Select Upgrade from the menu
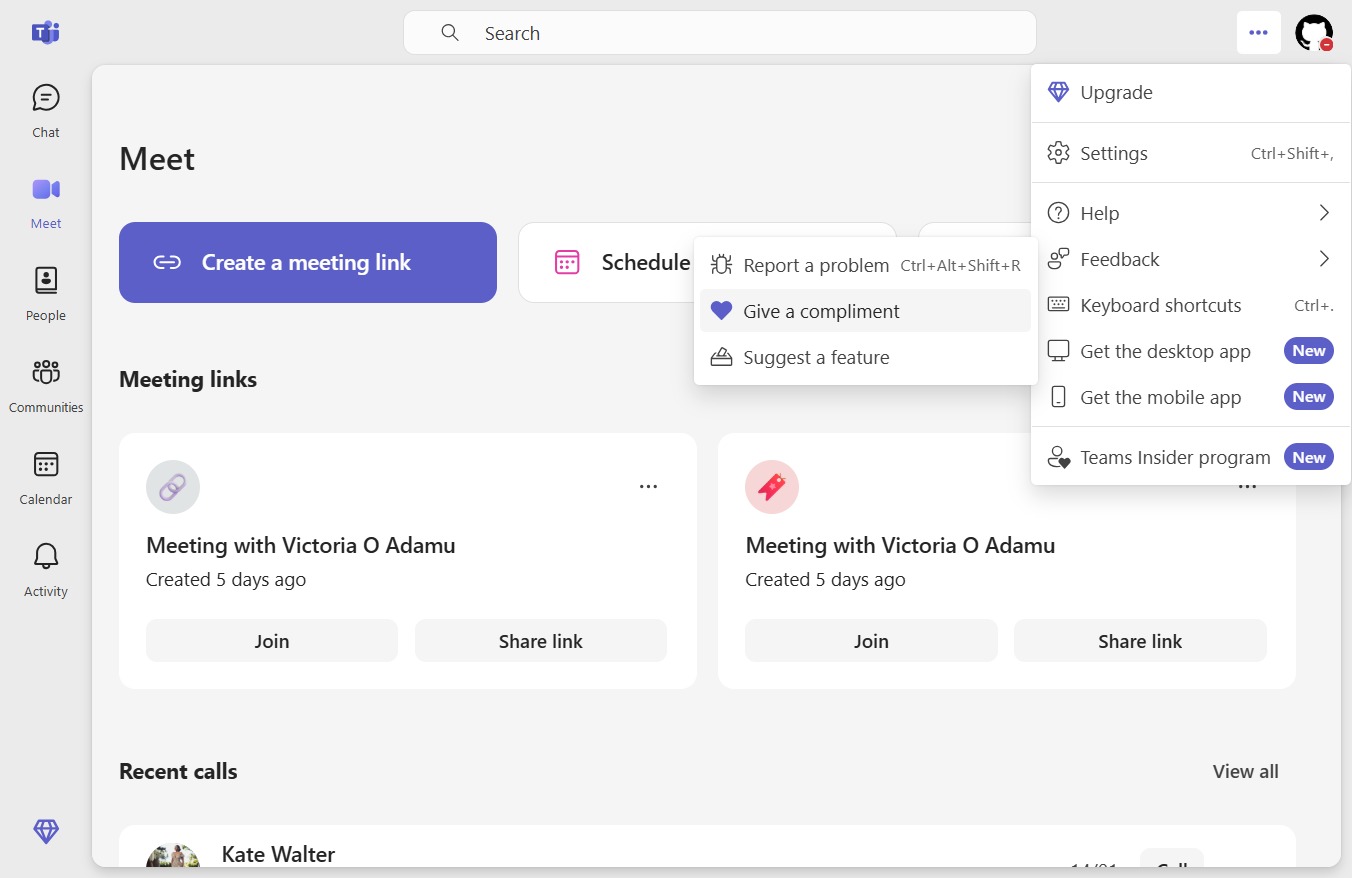 [1190, 92]
